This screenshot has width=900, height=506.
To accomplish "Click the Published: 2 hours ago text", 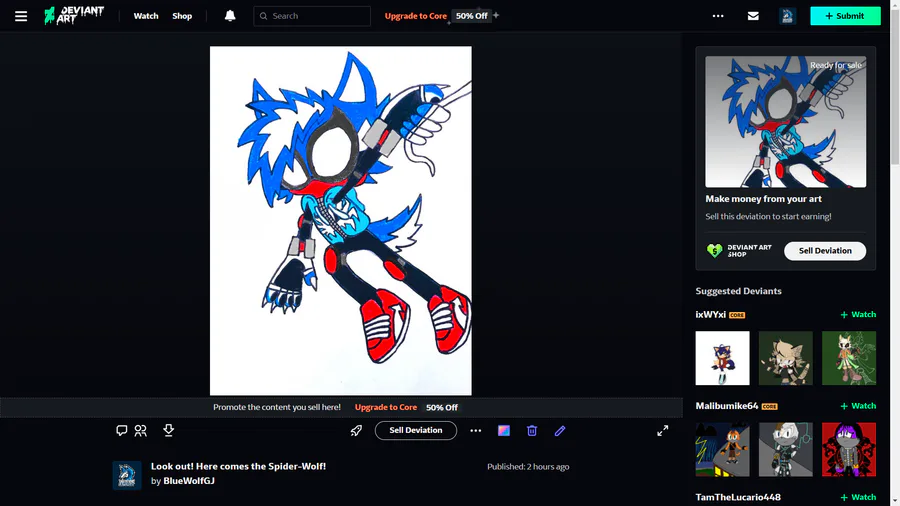I will 528,466.
